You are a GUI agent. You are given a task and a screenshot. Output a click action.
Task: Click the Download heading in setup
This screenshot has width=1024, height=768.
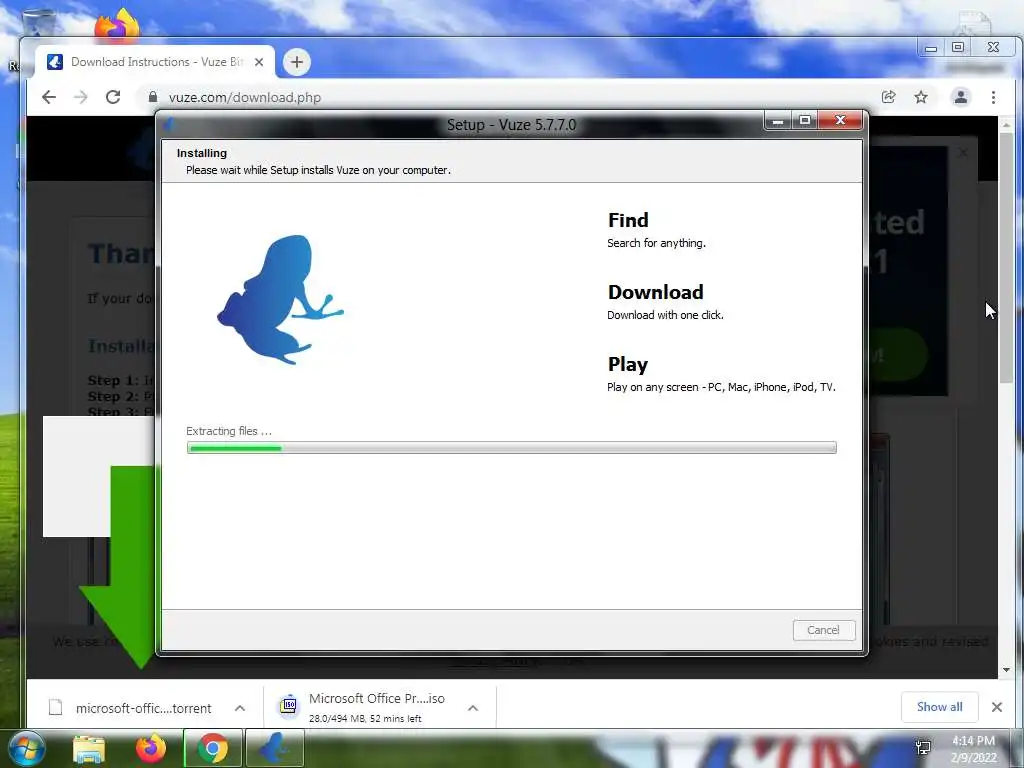(656, 292)
